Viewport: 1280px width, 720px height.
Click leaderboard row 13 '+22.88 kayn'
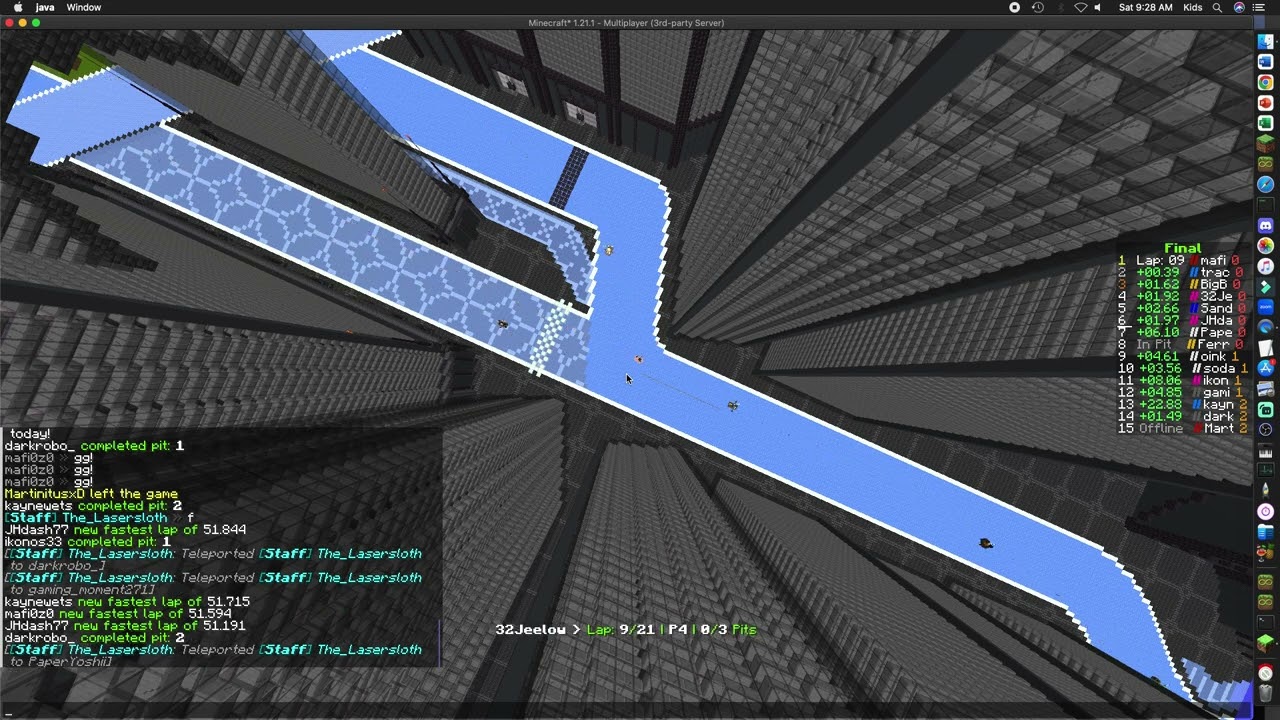pos(1180,404)
